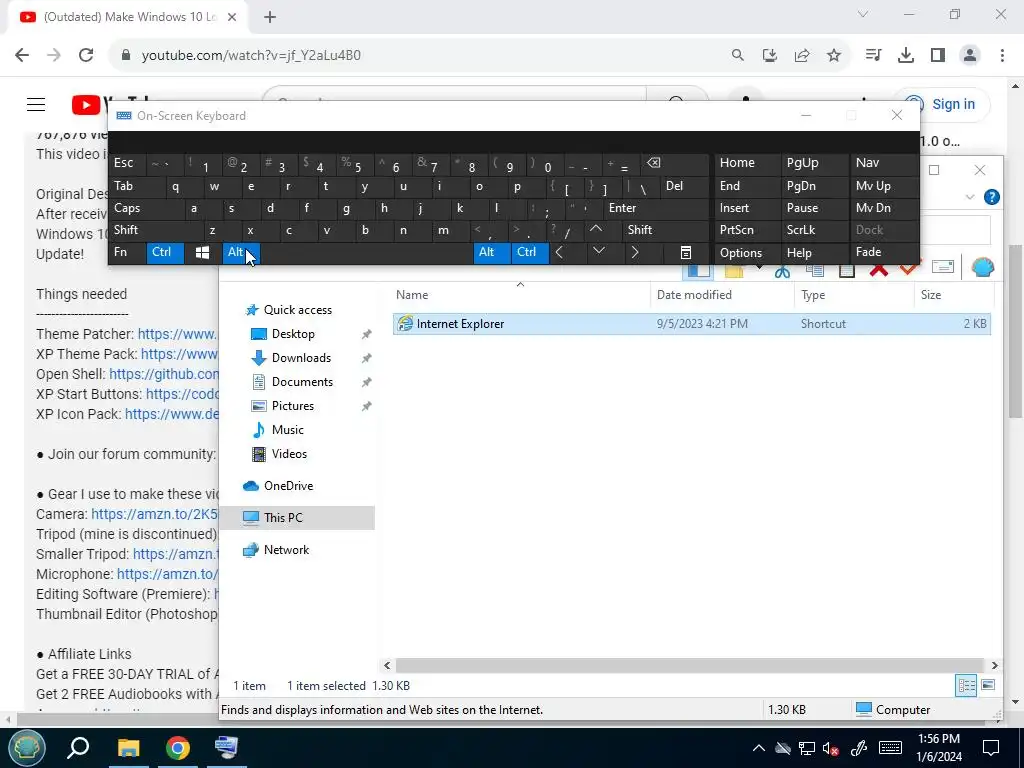
Task: Open Chrome side panel icon
Action: pos(938,56)
